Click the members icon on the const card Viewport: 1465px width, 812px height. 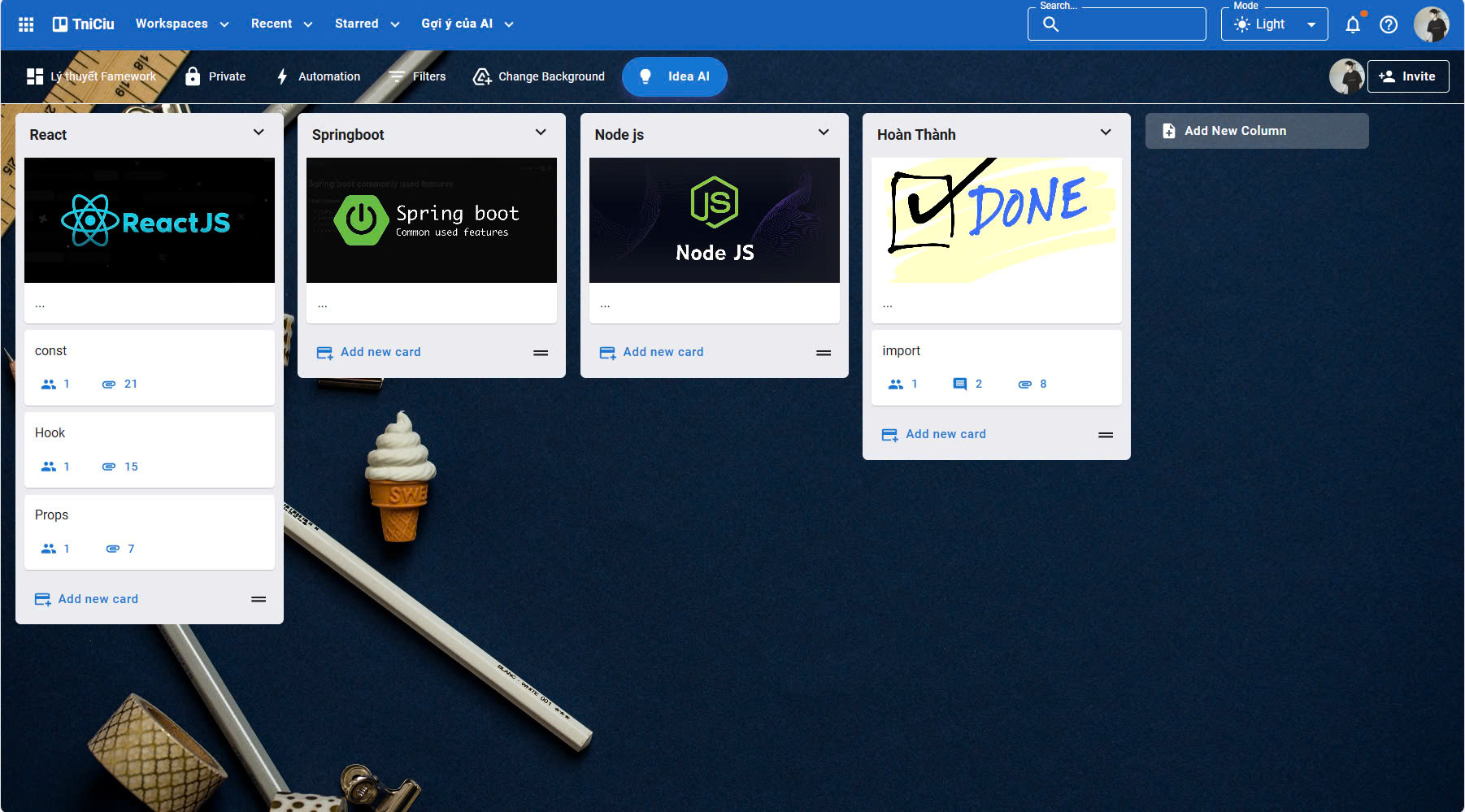tap(49, 384)
